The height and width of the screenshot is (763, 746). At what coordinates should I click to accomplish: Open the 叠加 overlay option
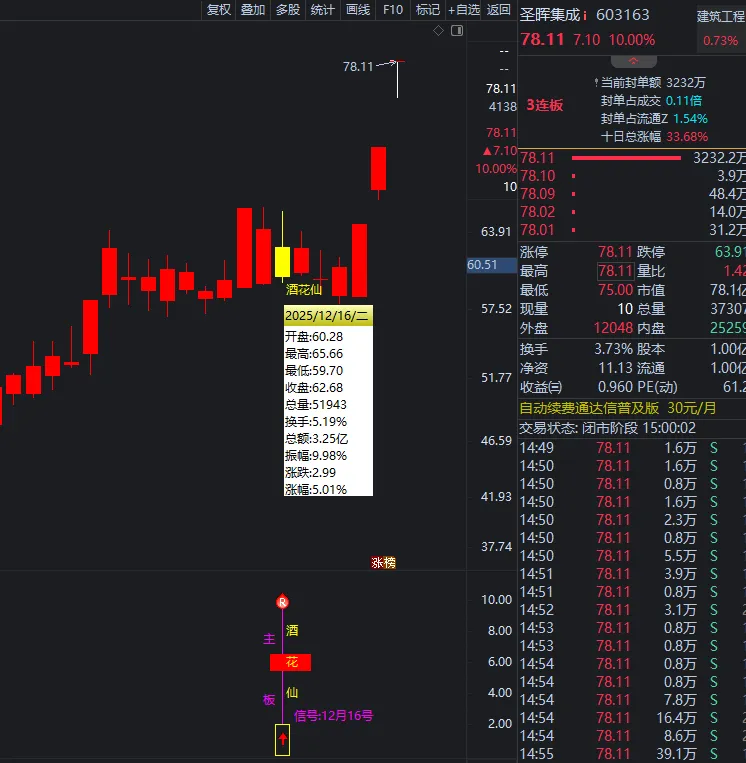pyautogui.click(x=253, y=10)
